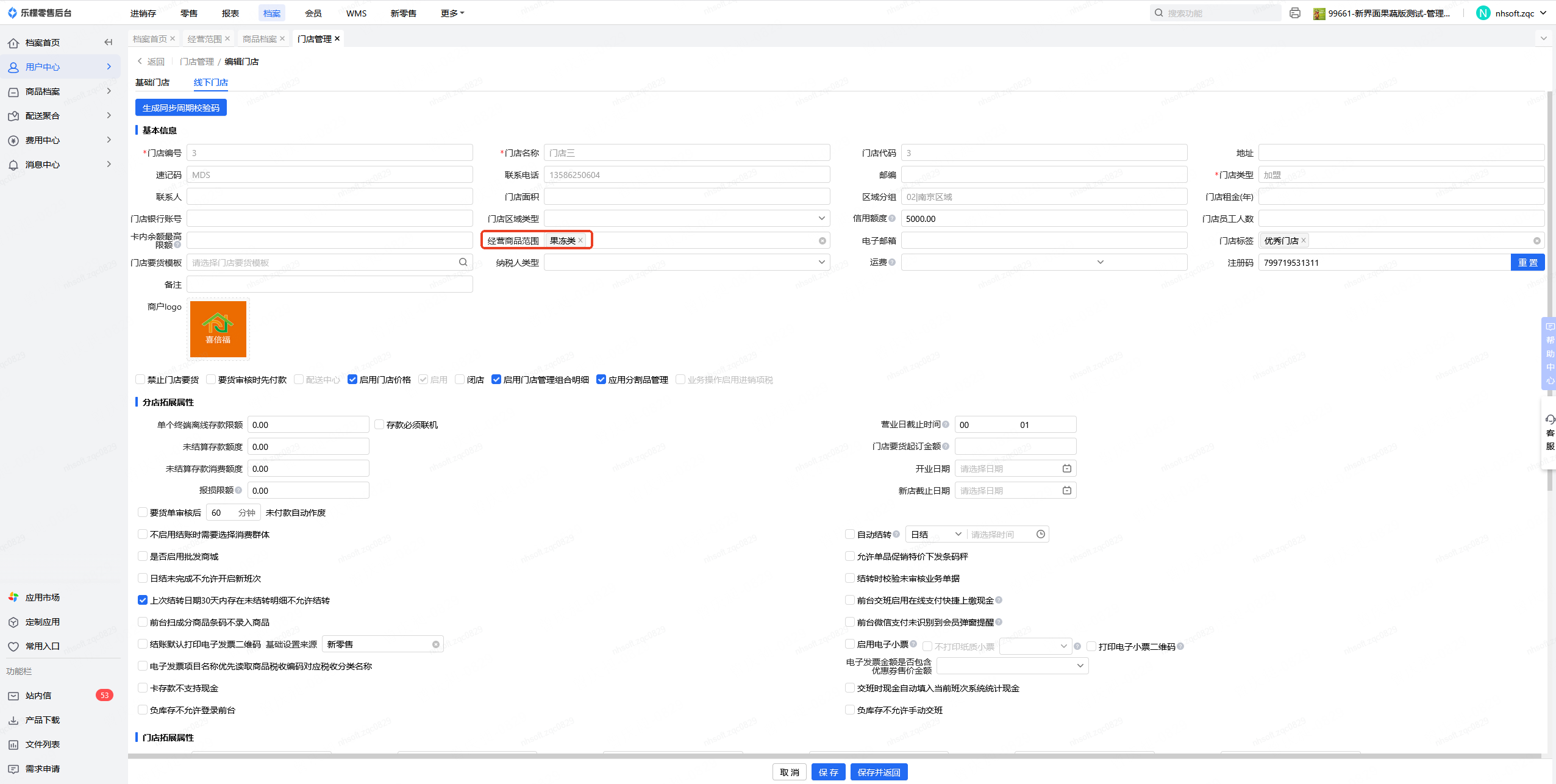Click the 保存并返回 button
The height and width of the screenshot is (784, 1556).
878,772
